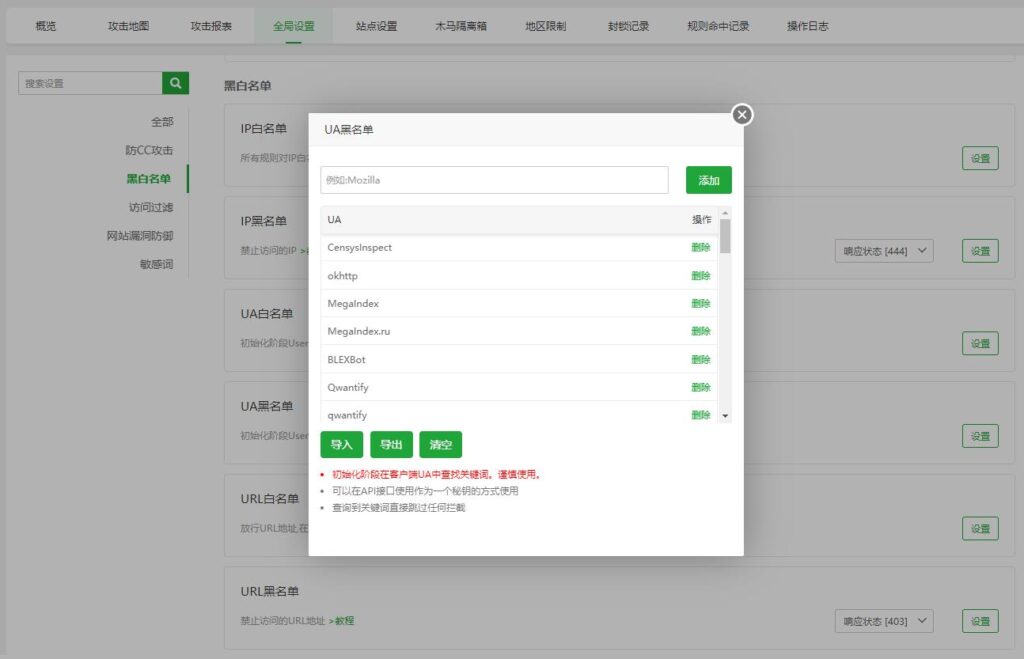Delete the lowercase qwantify UA entry
The height and width of the screenshot is (659, 1024).
click(701, 415)
